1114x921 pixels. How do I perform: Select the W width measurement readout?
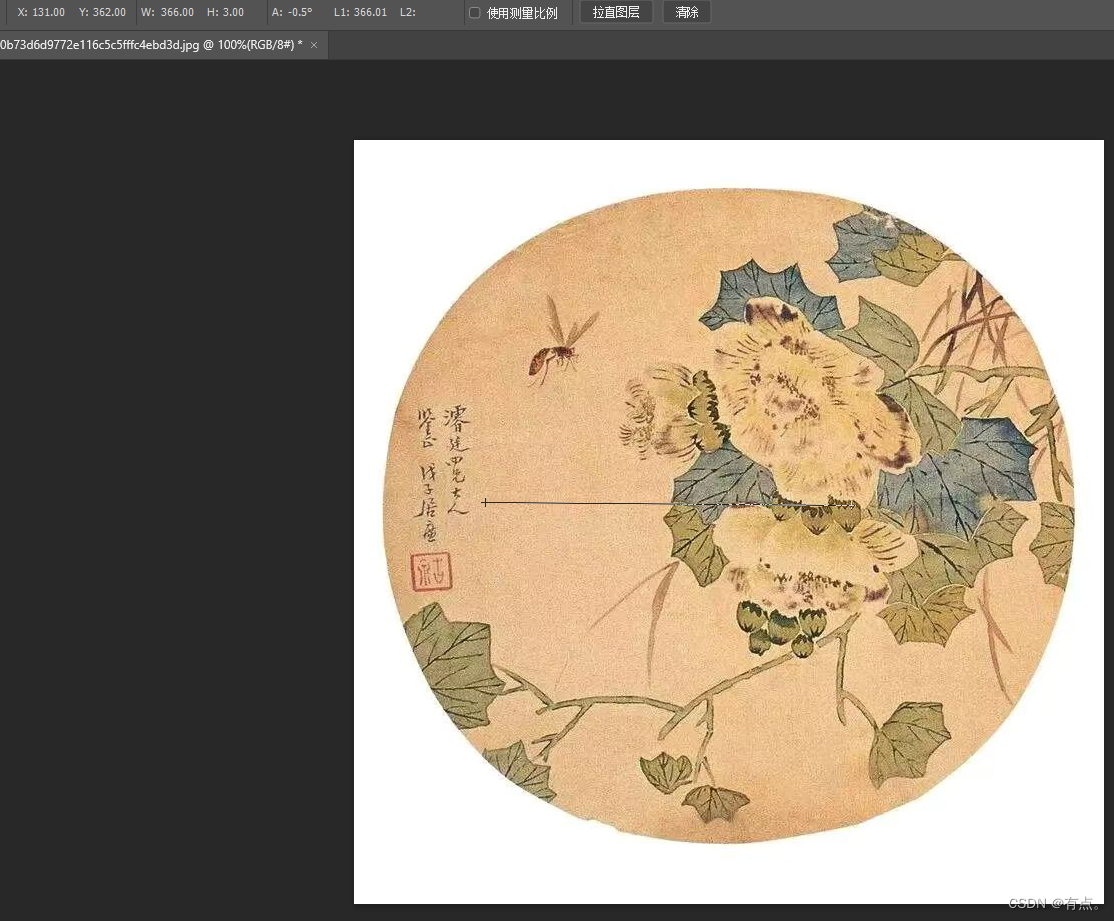pyautogui.click(x=166, y=12)
